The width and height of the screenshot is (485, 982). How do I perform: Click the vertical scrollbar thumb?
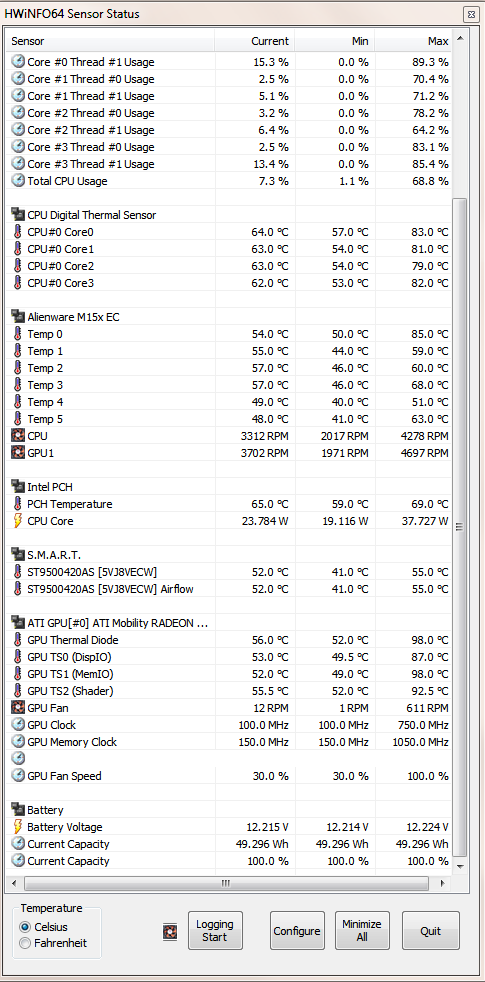[x=460, y=527]
